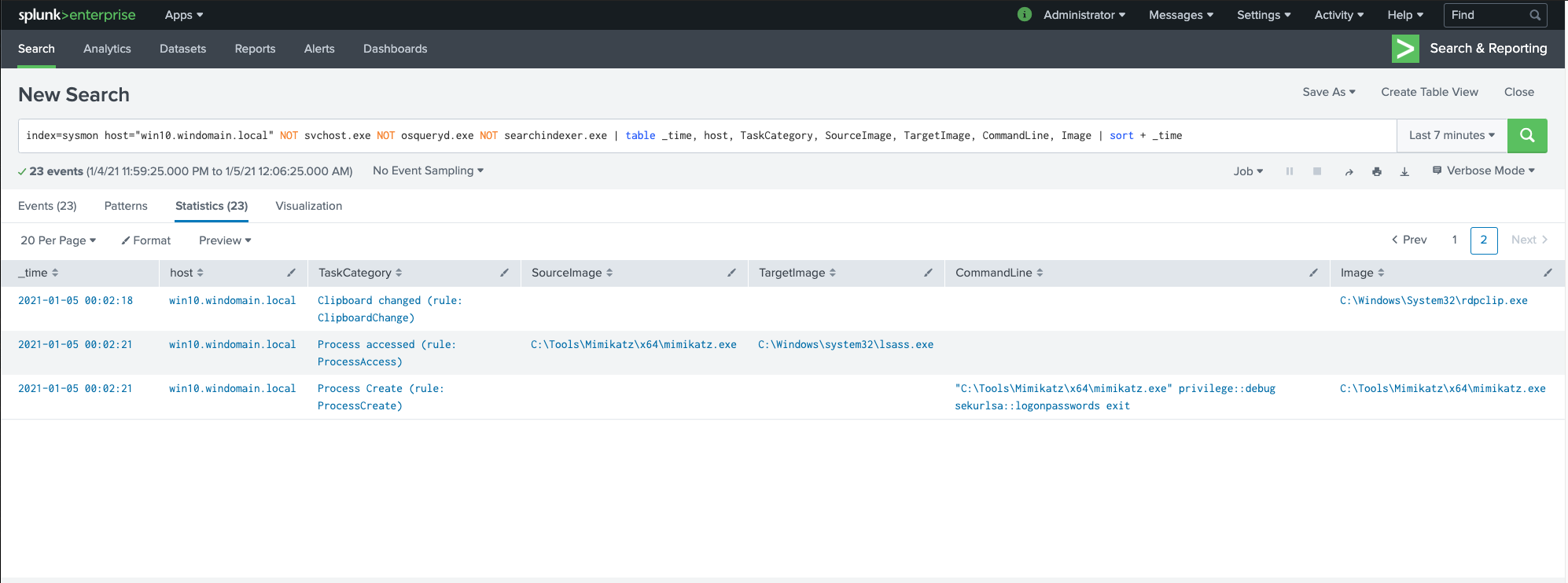Pause the search job
Screen dimensions: 1568x583
pos(1290,171)
